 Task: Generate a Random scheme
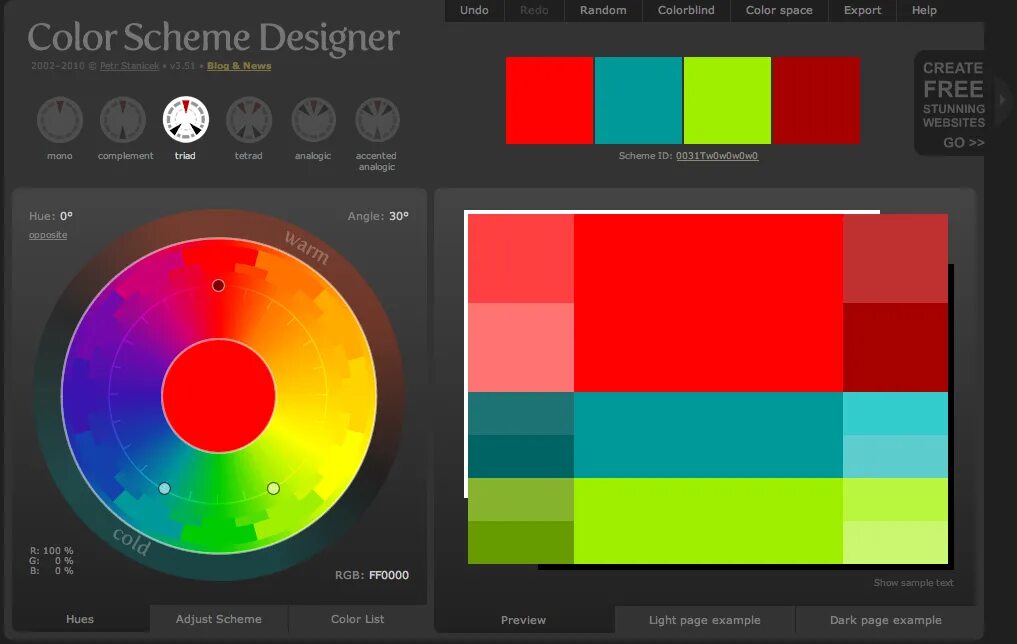(603, 10)
